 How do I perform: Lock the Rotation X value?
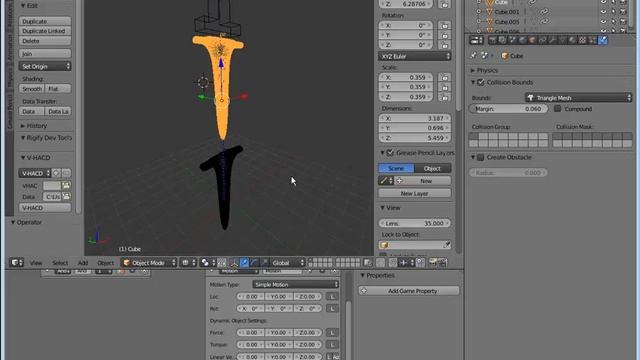(x=444, y=25)
